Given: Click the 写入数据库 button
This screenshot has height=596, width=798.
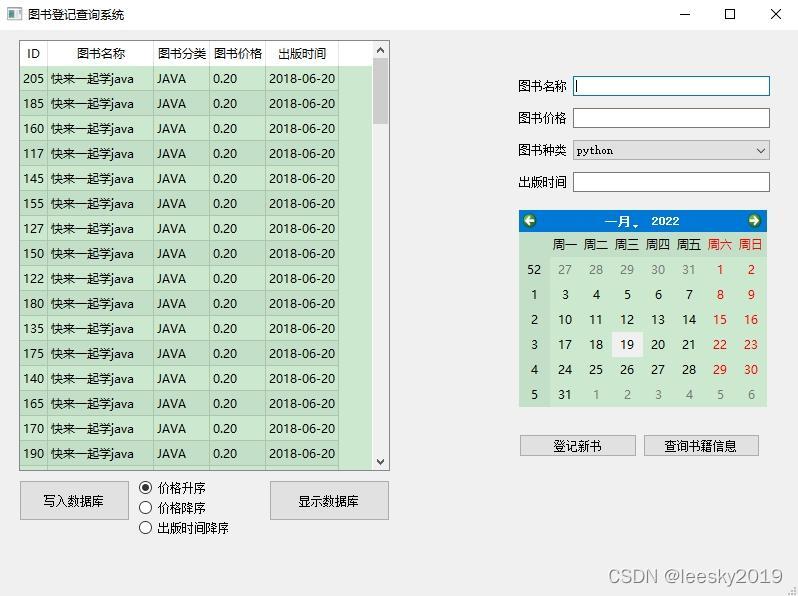Looking at the screenshot, I should 74,501.
